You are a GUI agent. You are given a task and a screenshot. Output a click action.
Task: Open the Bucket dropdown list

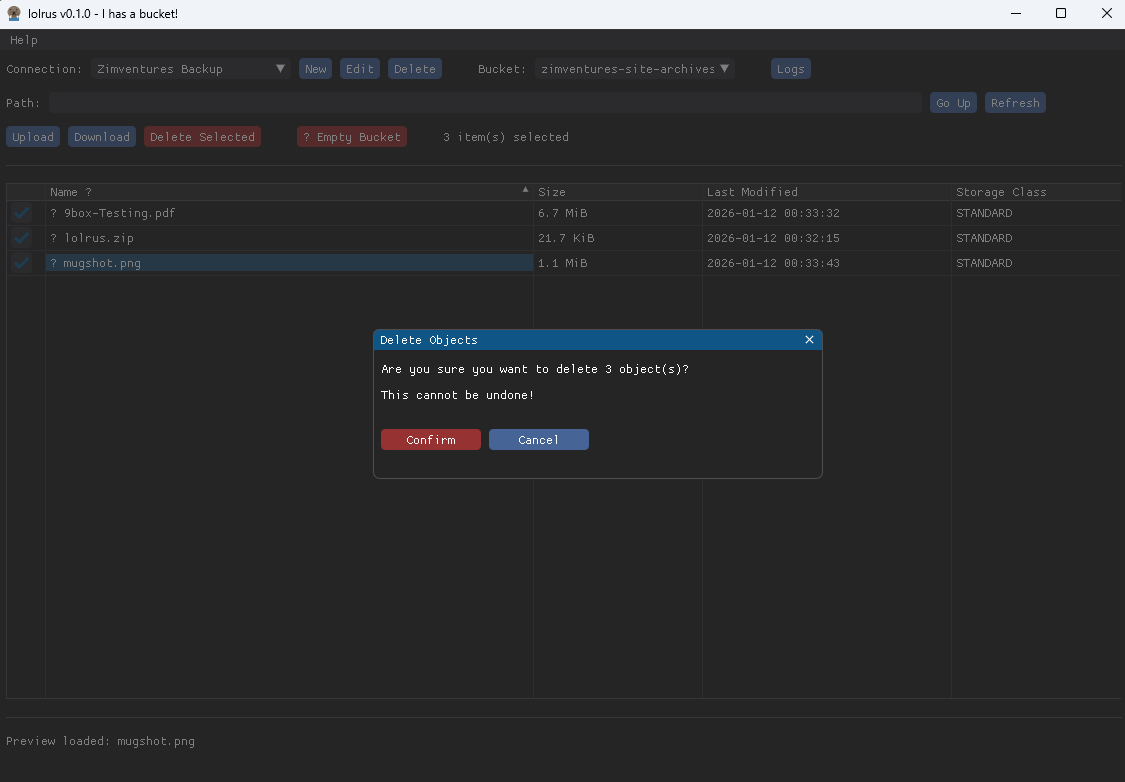pos(725,69)
